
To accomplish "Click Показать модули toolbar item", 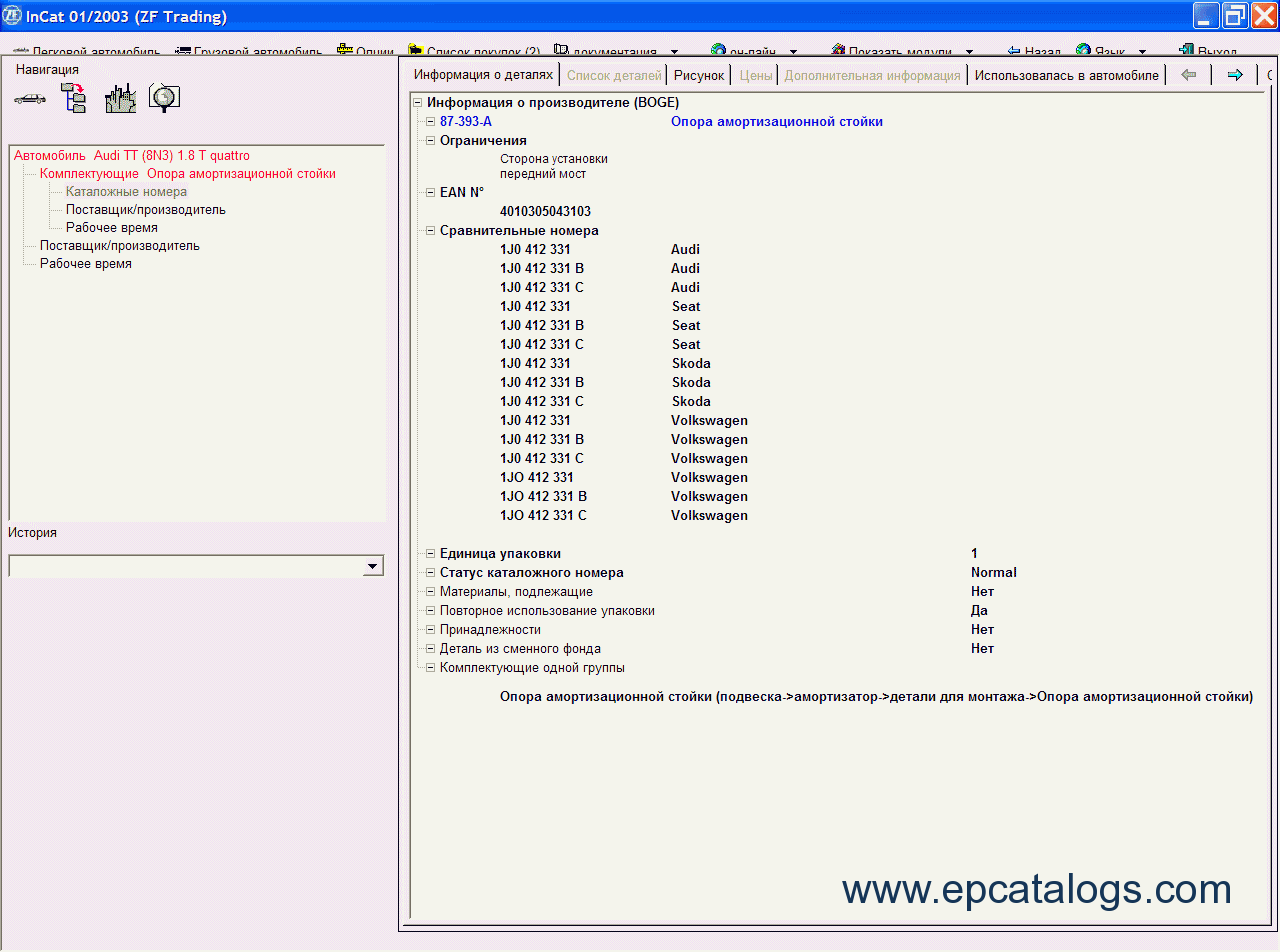I will 890,52.
